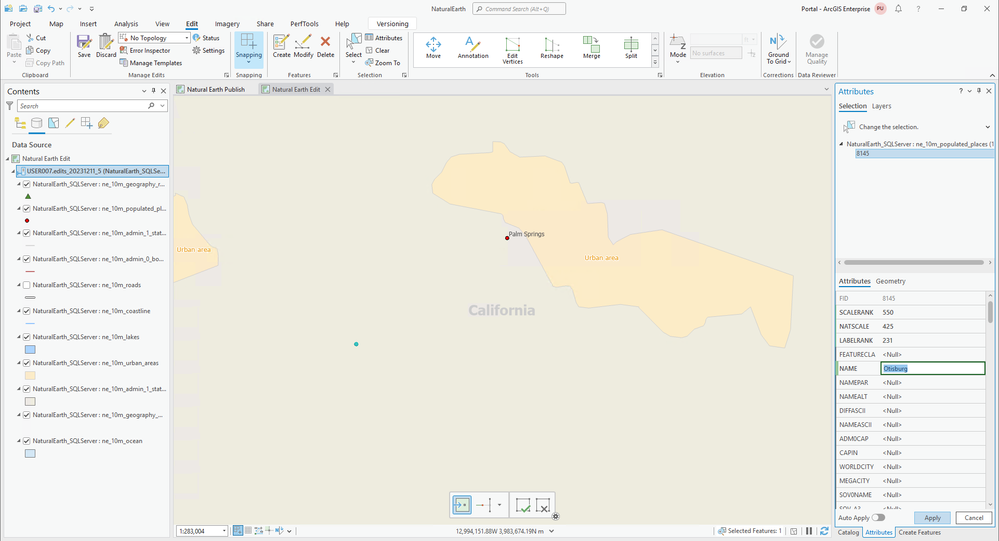Switch Contents to List By Drawing Order
Viewport: 999px width, 541px height.
[20, 123]
